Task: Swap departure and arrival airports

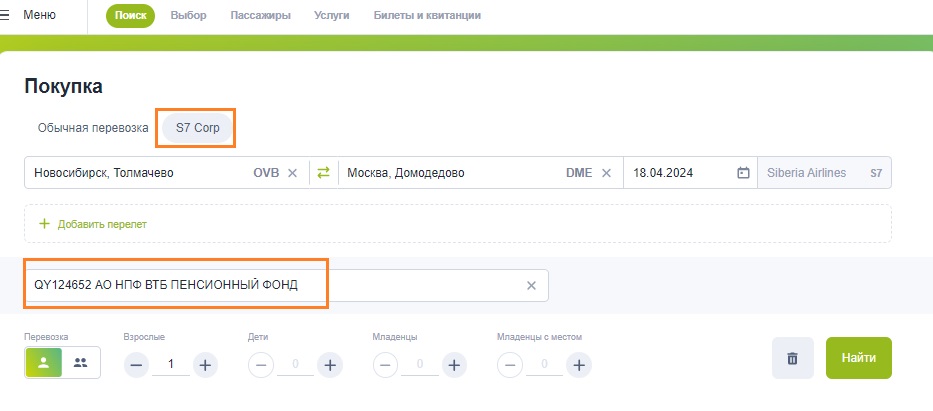Action: point(323,173)
